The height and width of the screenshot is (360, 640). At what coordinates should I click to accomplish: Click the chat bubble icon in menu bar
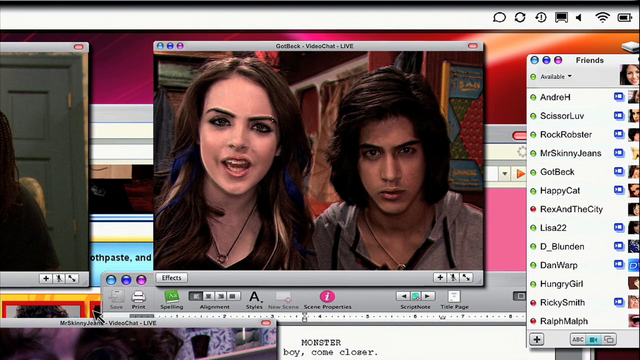499,18
